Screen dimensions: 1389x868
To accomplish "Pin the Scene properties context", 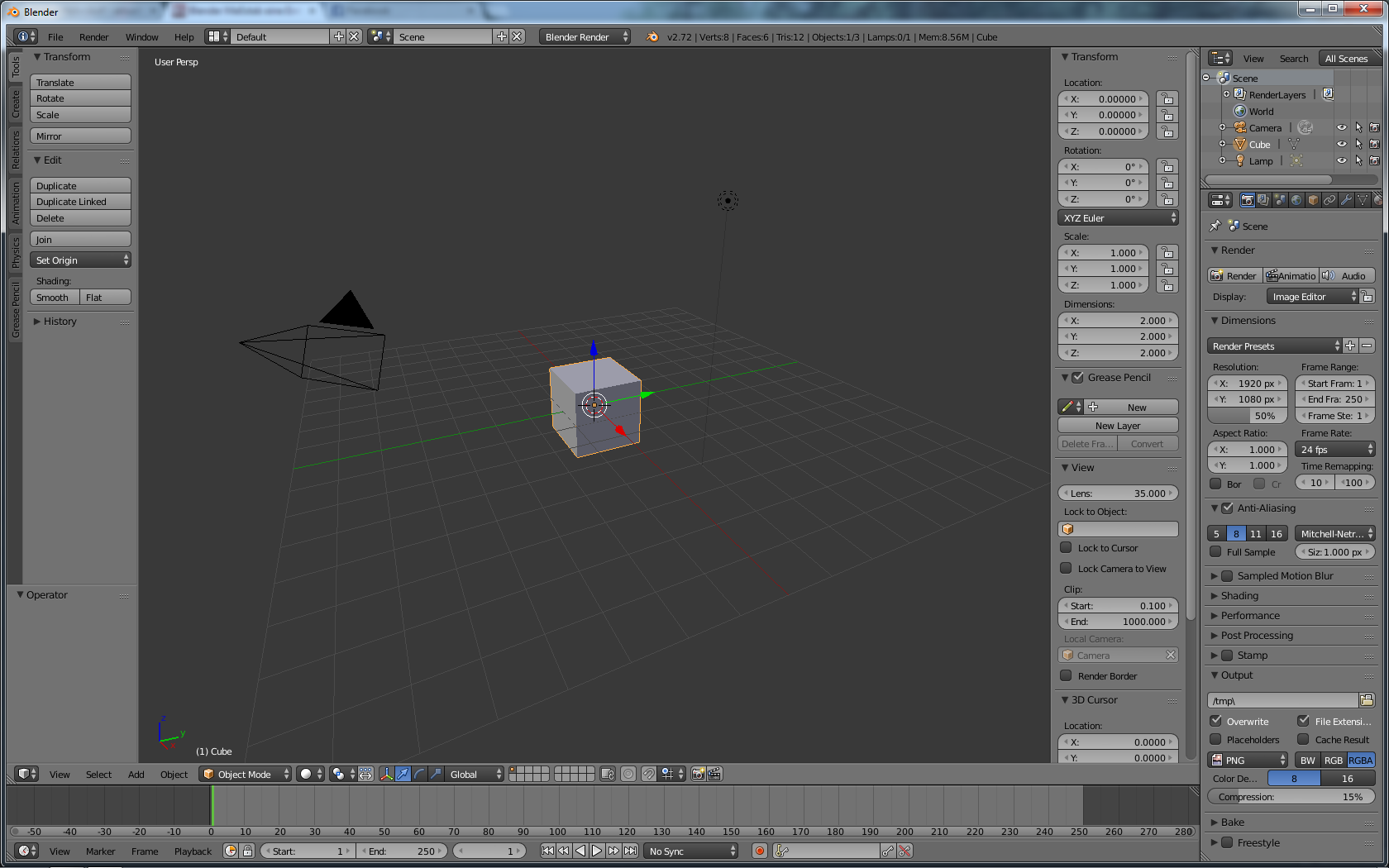I will 1215,226.
